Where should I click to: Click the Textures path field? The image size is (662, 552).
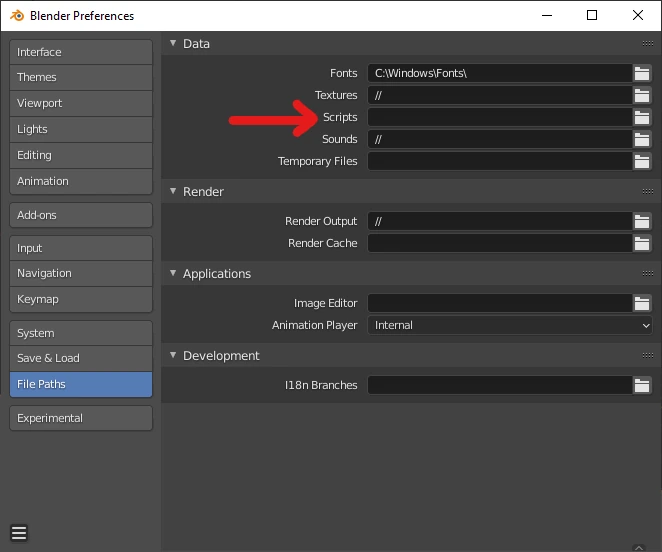pos(500,95)
